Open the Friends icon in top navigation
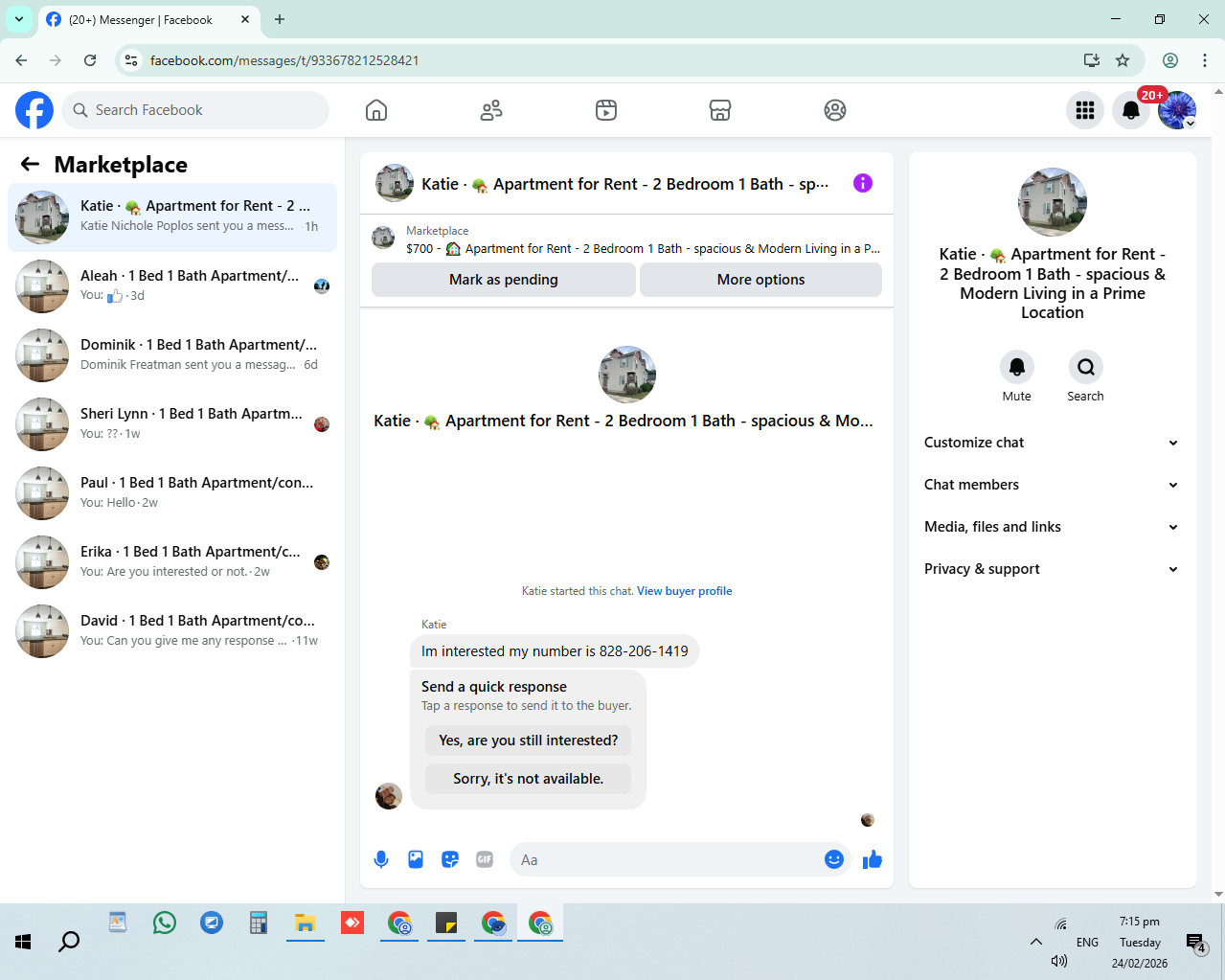The image size is (1225, 980). (x=491, y=110)
